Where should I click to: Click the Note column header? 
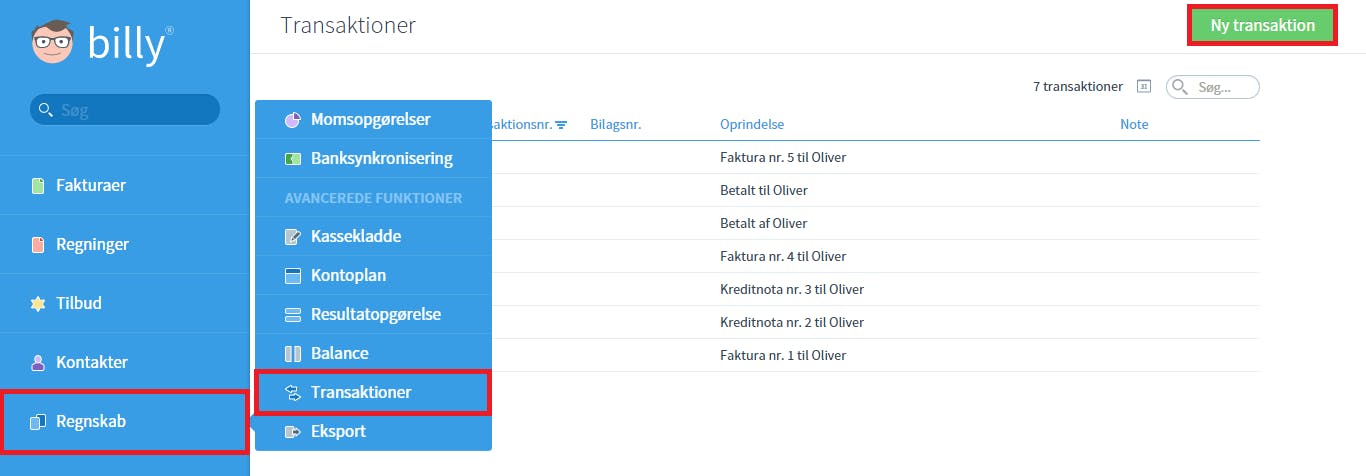click(1134, 125)
